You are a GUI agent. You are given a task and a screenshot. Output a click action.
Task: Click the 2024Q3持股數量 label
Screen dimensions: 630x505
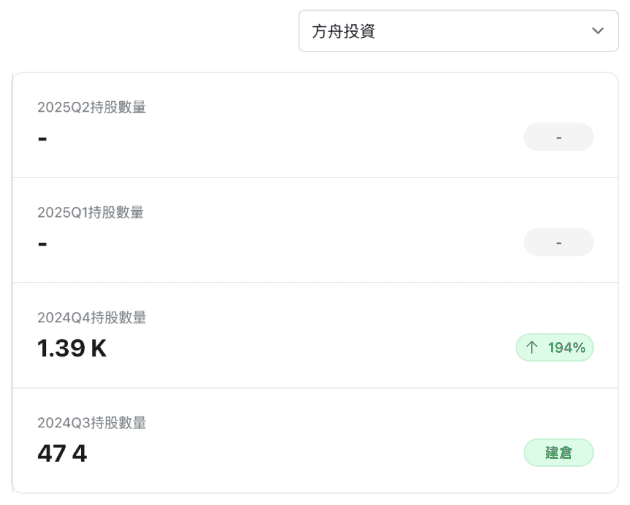(x=91, y=422)
